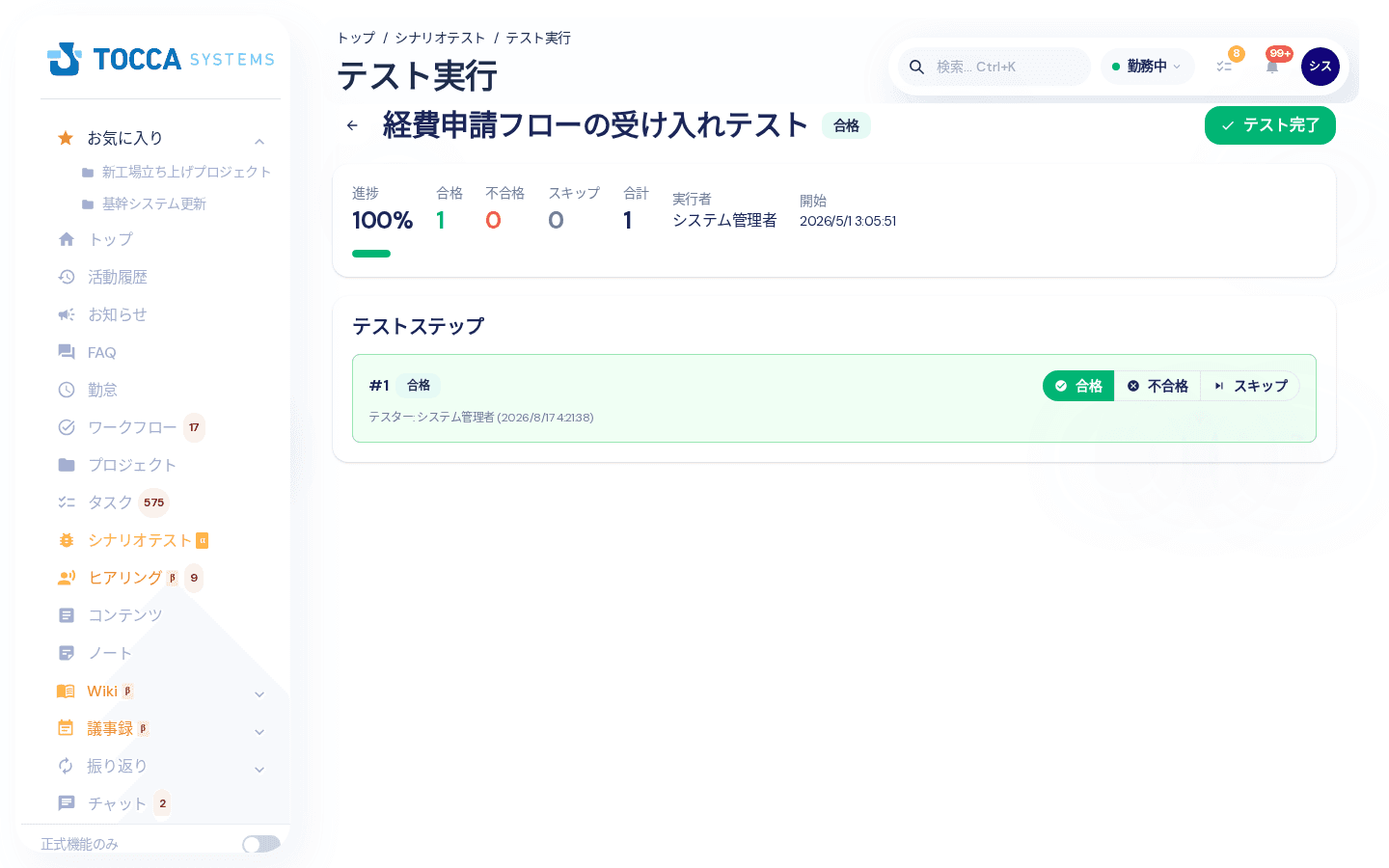Click the start time 2026/5/1 3:05:51
Screen dimensions: 1389x868
848,221
